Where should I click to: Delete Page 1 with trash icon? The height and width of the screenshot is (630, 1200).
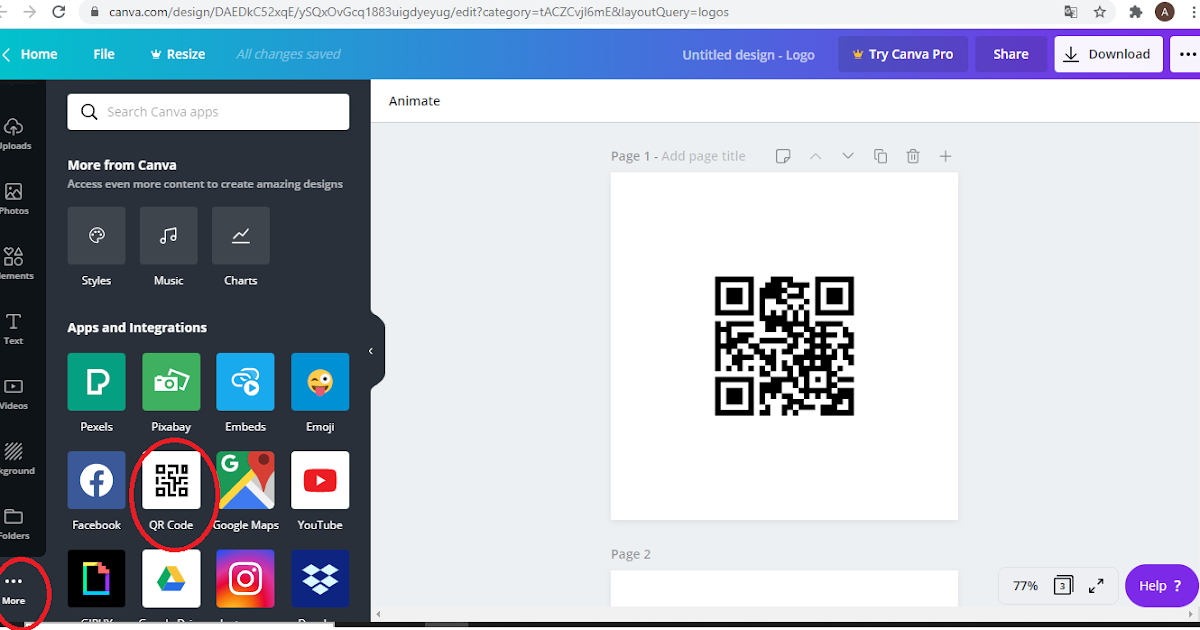coord(913,156)
